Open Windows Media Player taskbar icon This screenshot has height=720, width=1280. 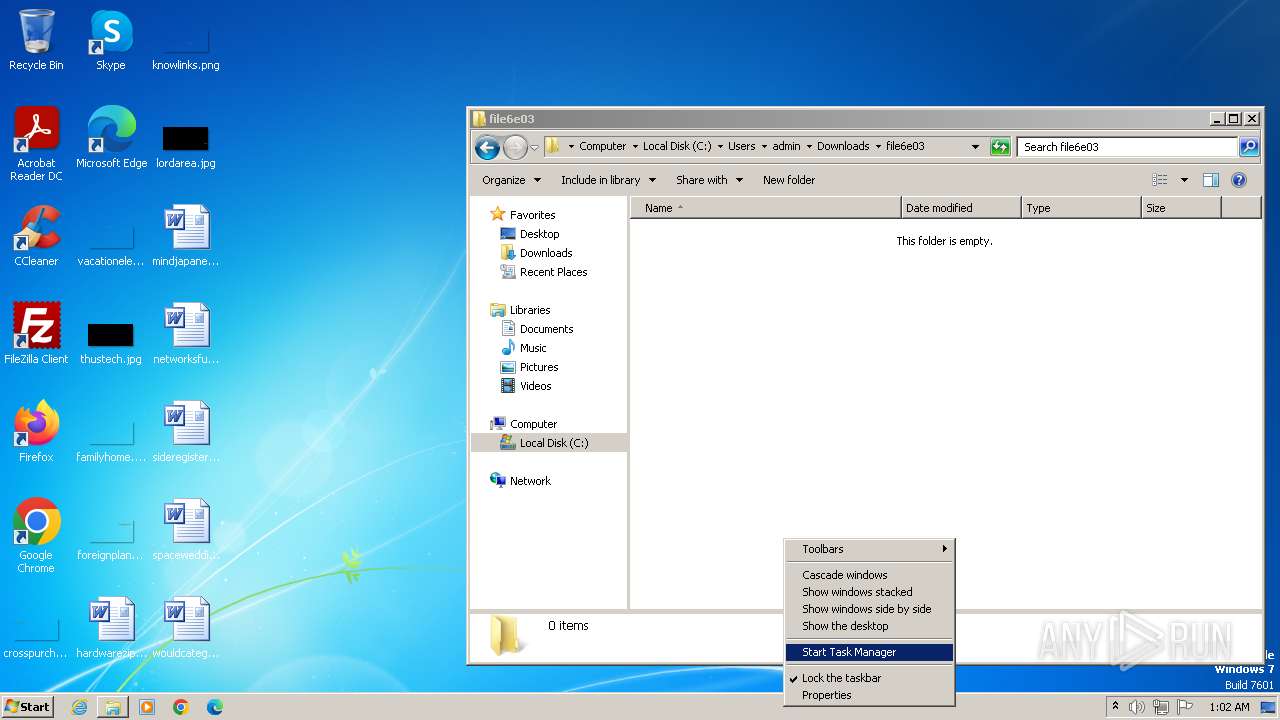[147, 707]
